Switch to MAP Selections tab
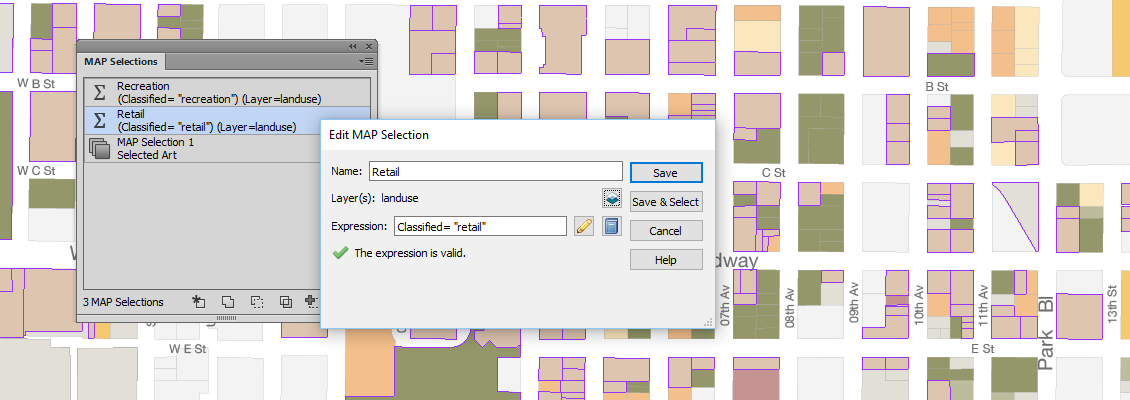This screenshot has width=1130, height=400. (x=121, y=61)
